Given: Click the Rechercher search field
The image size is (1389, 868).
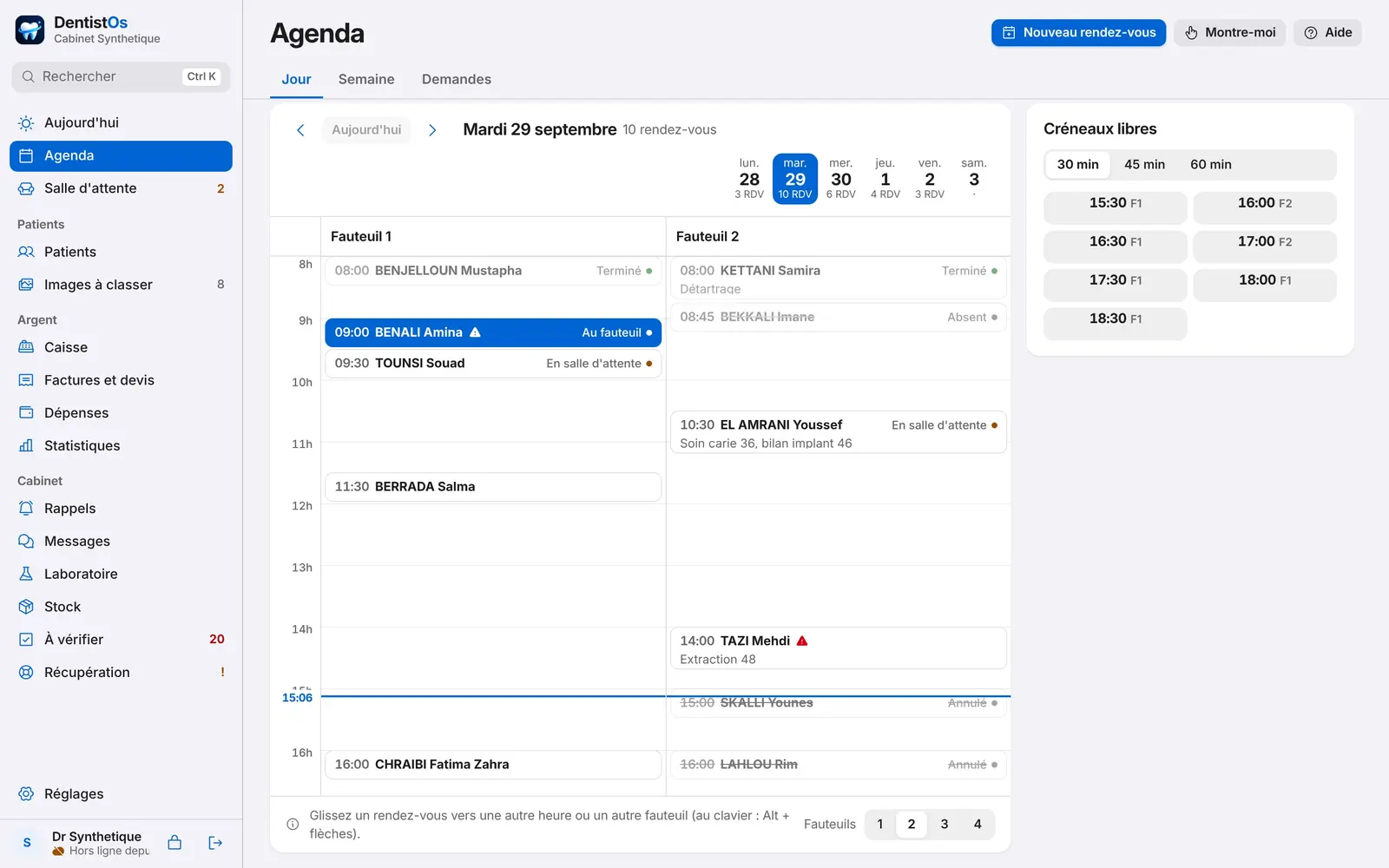Looking at the screenshot, I should pos(121,76).
